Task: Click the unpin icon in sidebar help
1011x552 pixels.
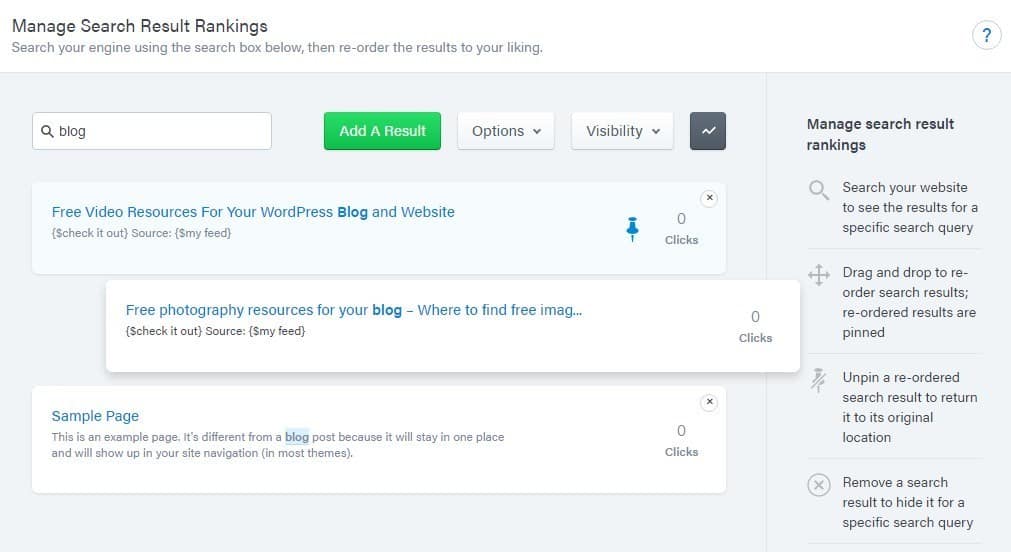Action: click(818, 380)
